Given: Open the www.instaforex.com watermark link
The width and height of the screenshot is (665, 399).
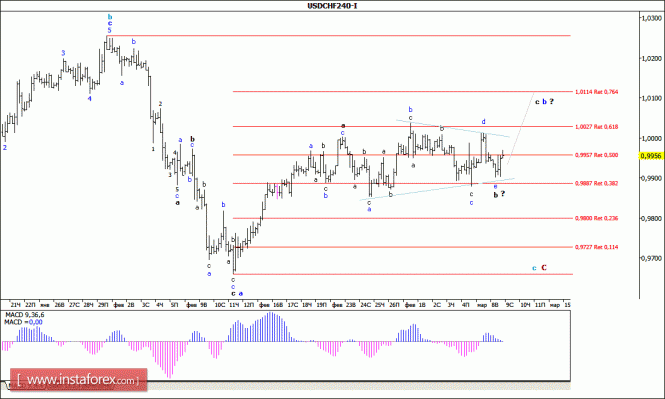Looking at the screenshot, I should (x=78, y=380).
